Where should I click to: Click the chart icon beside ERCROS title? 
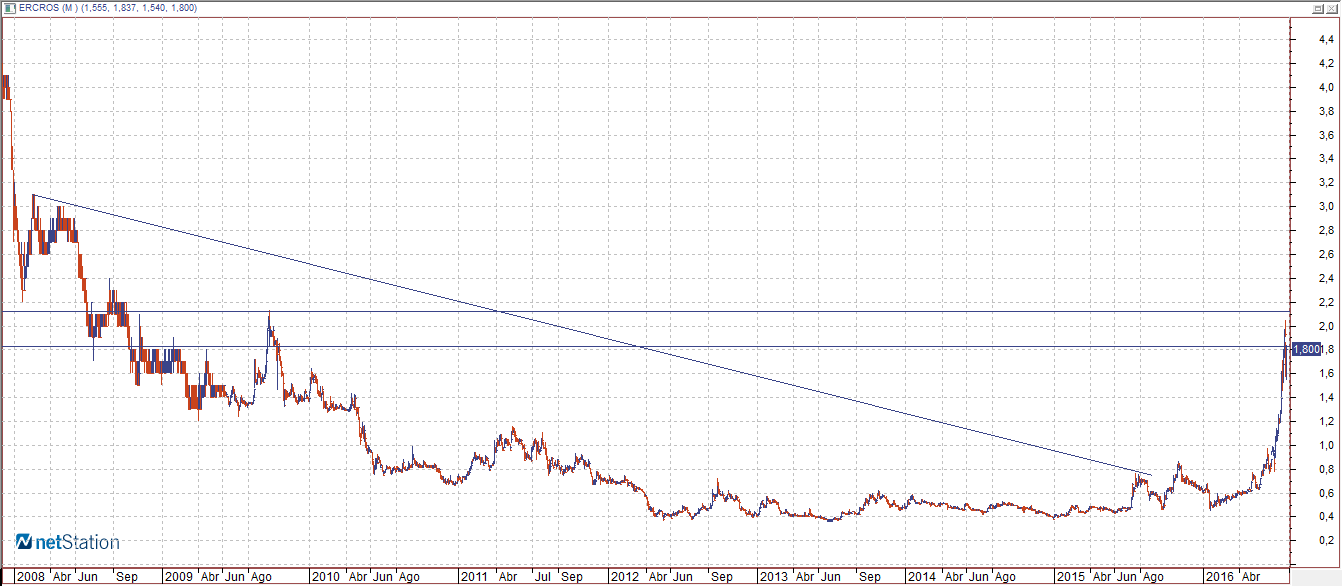pos(8,7)
